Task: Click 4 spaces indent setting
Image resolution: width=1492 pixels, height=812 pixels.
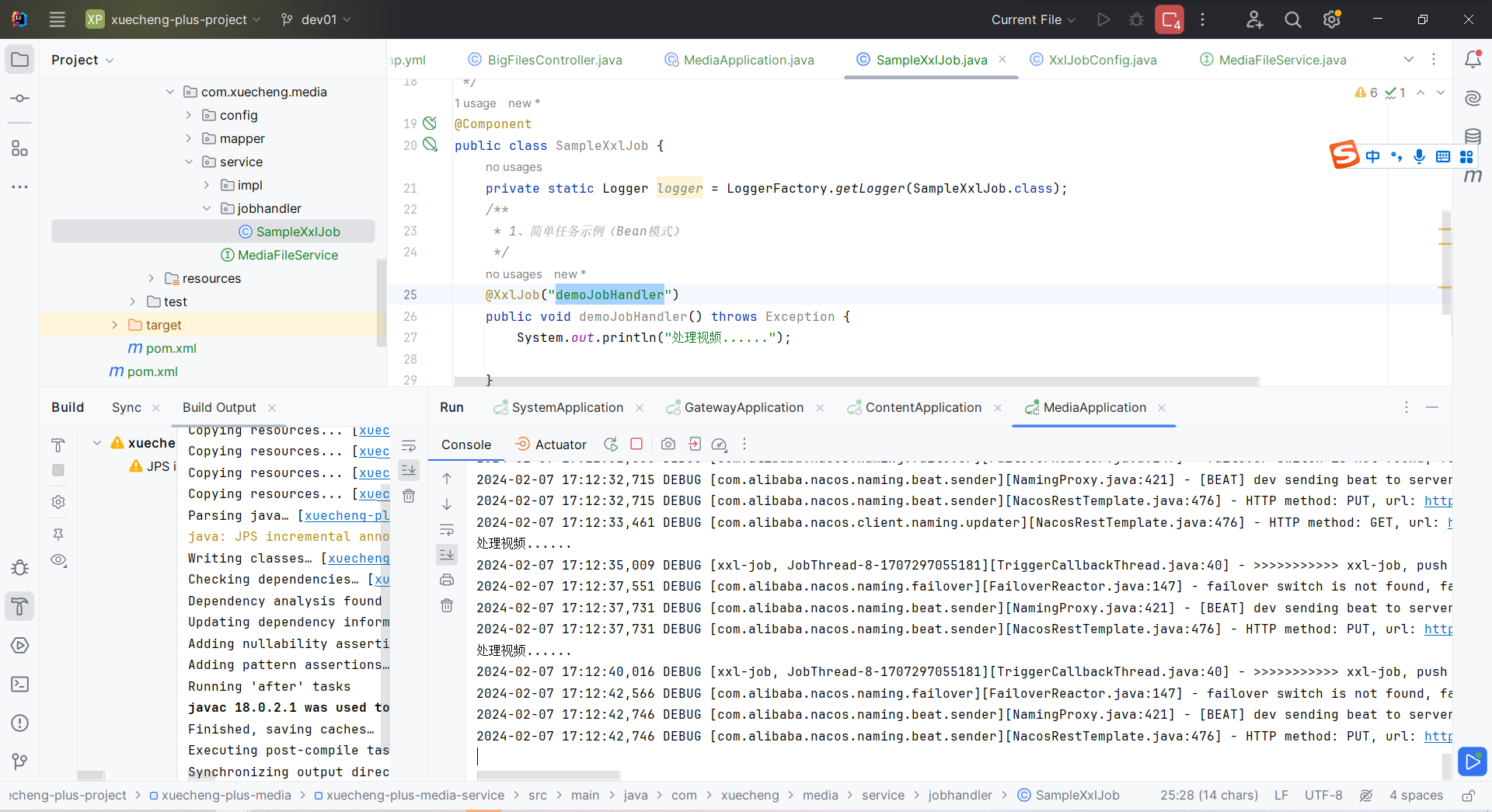Action: tap(1416, 796)
